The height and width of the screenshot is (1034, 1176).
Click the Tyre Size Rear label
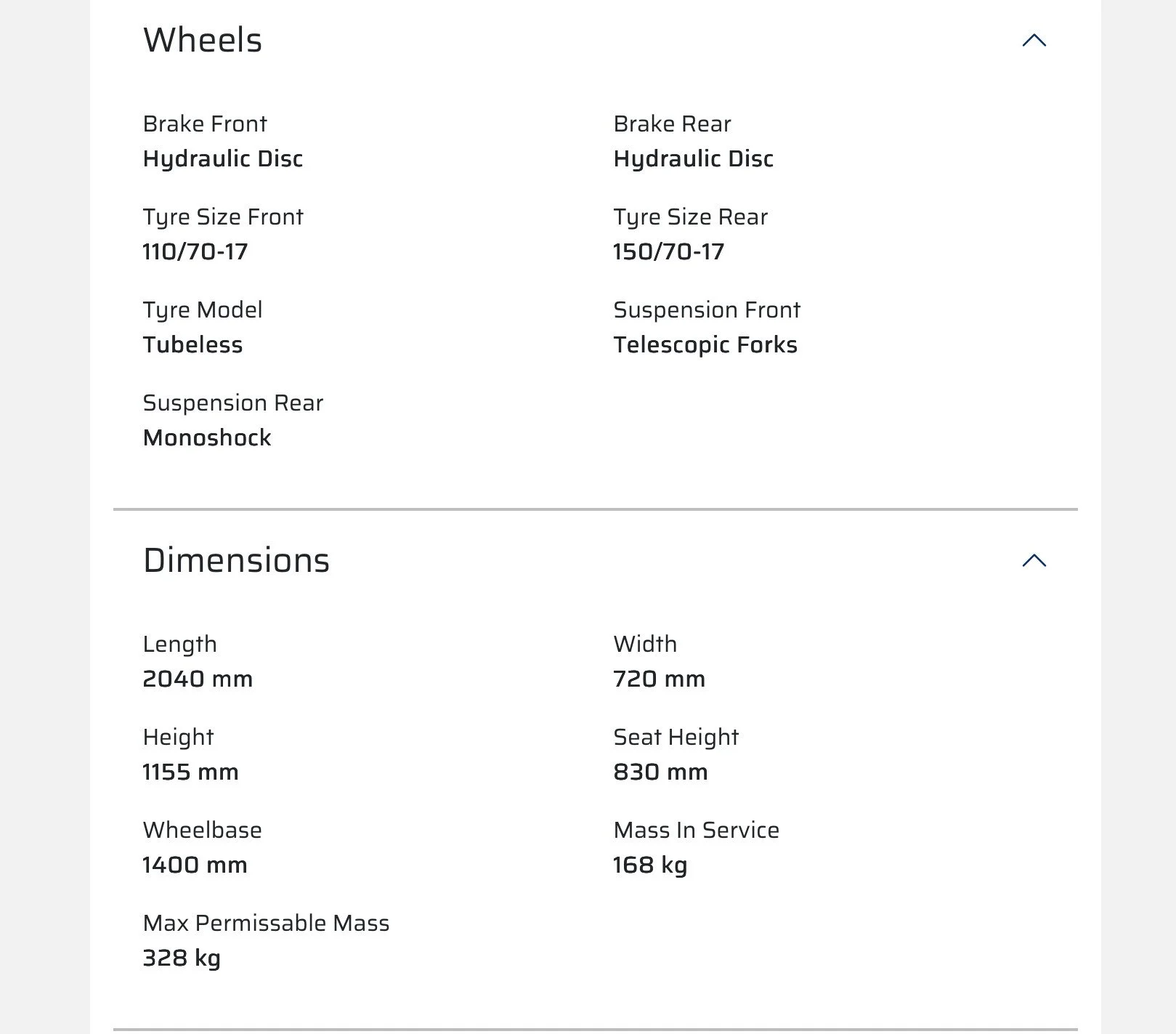pyautogui.click(x=691, y=217)
